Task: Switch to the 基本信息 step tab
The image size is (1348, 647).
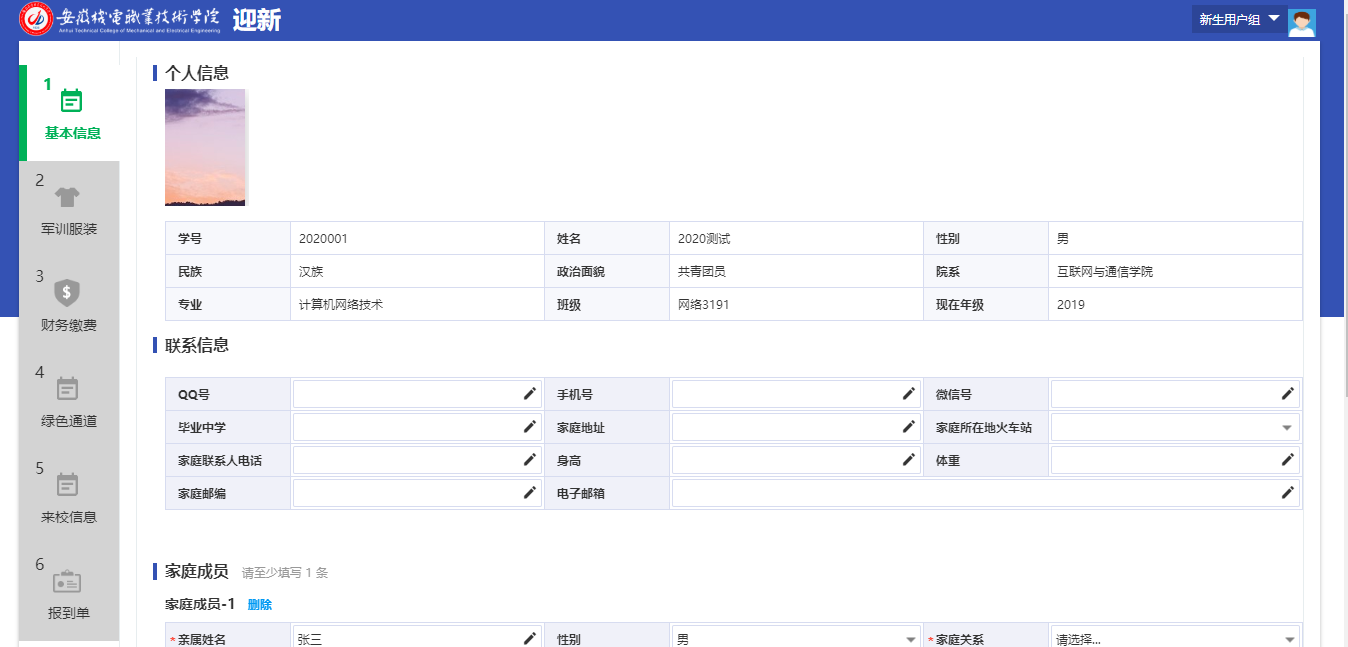Action: click(x=69, y=113)
